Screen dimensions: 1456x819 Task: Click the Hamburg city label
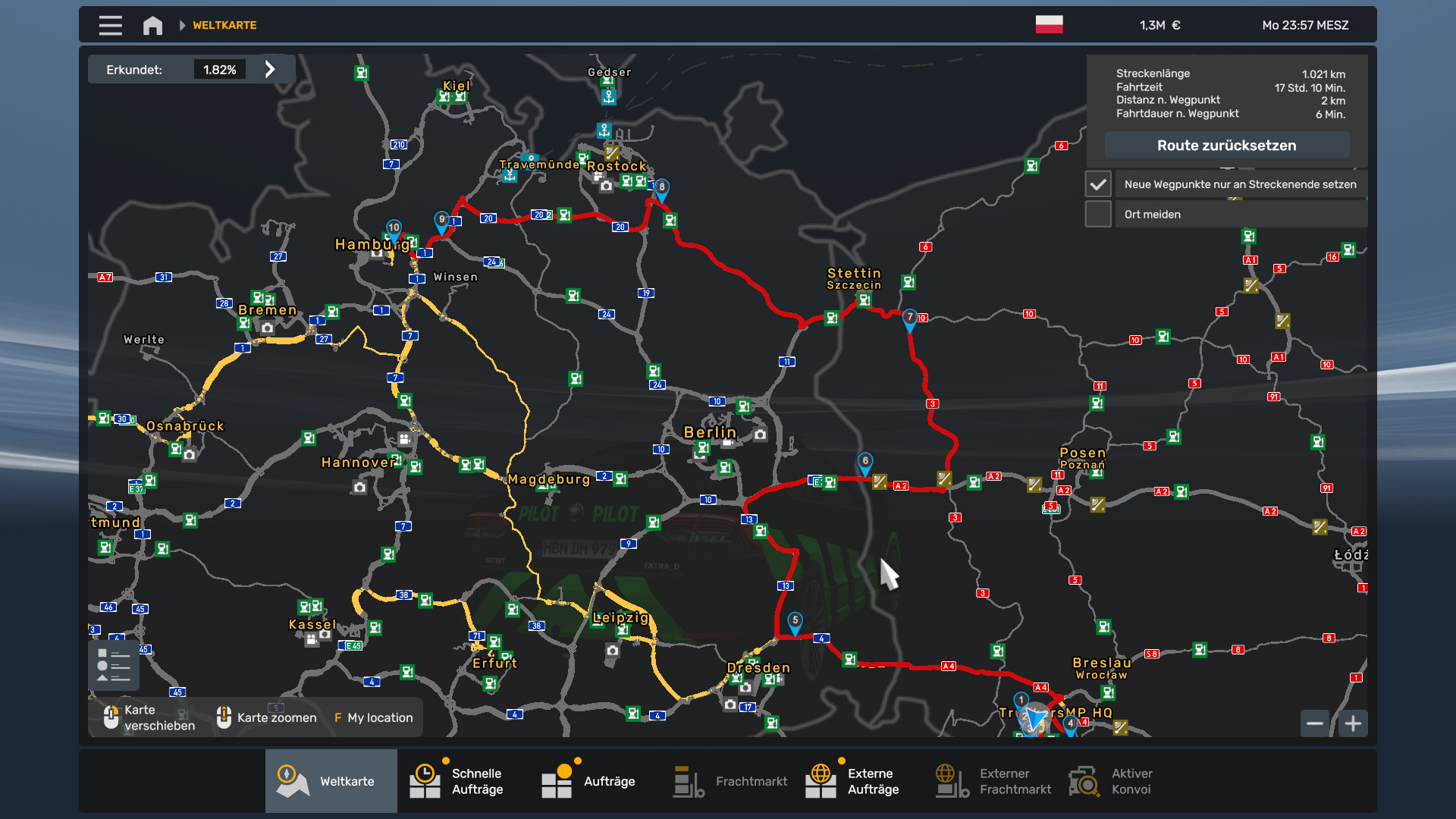pos(372,244)
